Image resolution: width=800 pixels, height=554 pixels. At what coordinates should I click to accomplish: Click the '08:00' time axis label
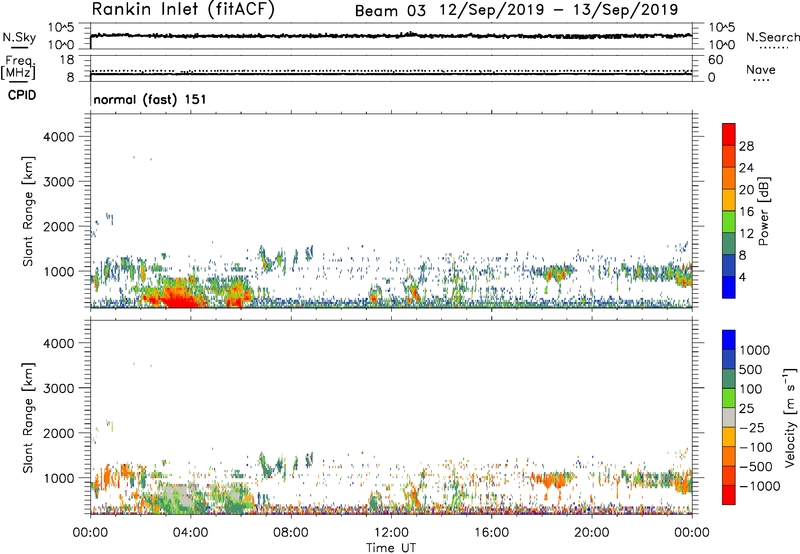click(x=291, y=532)
